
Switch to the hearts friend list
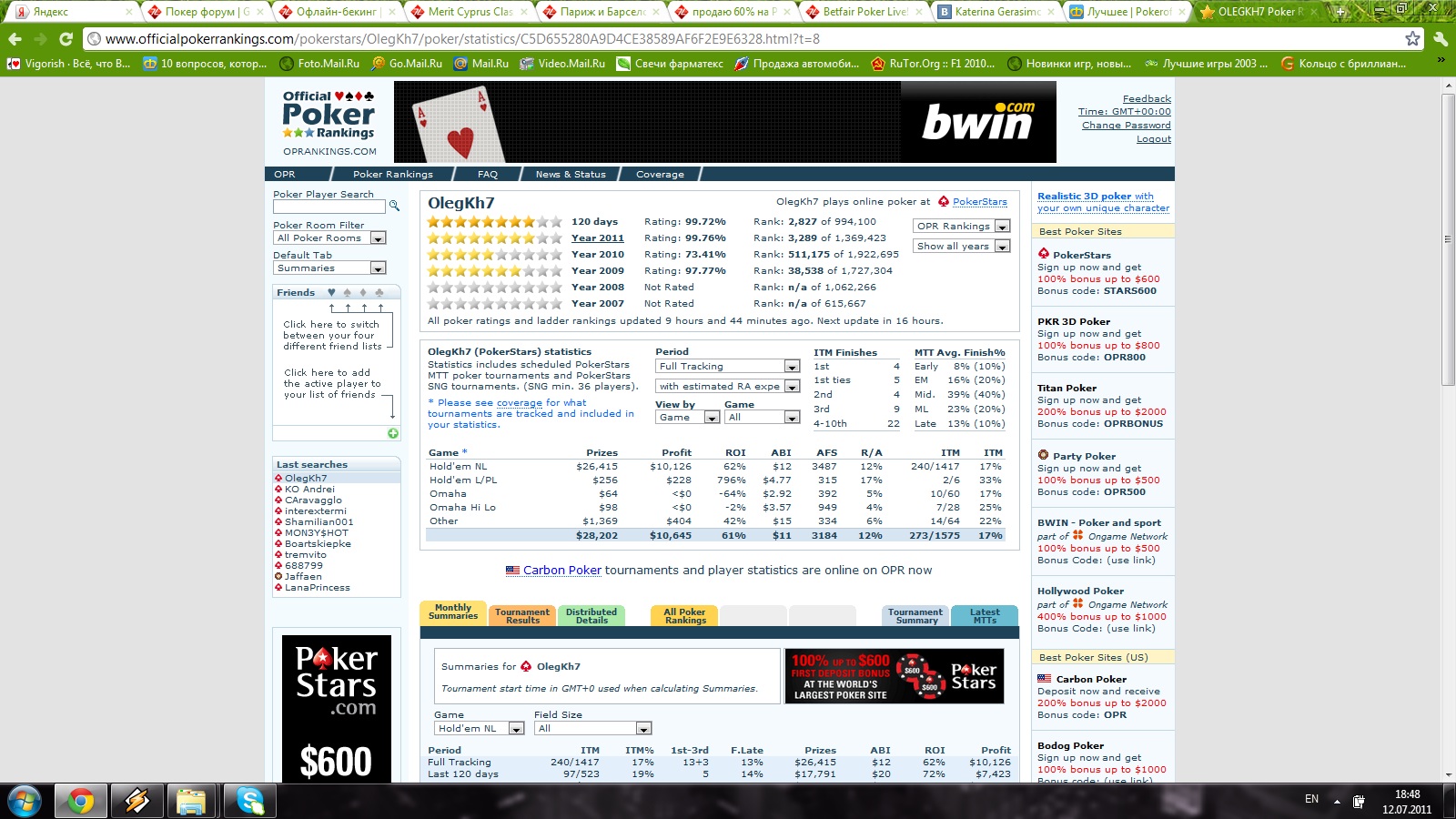point(331,293)
